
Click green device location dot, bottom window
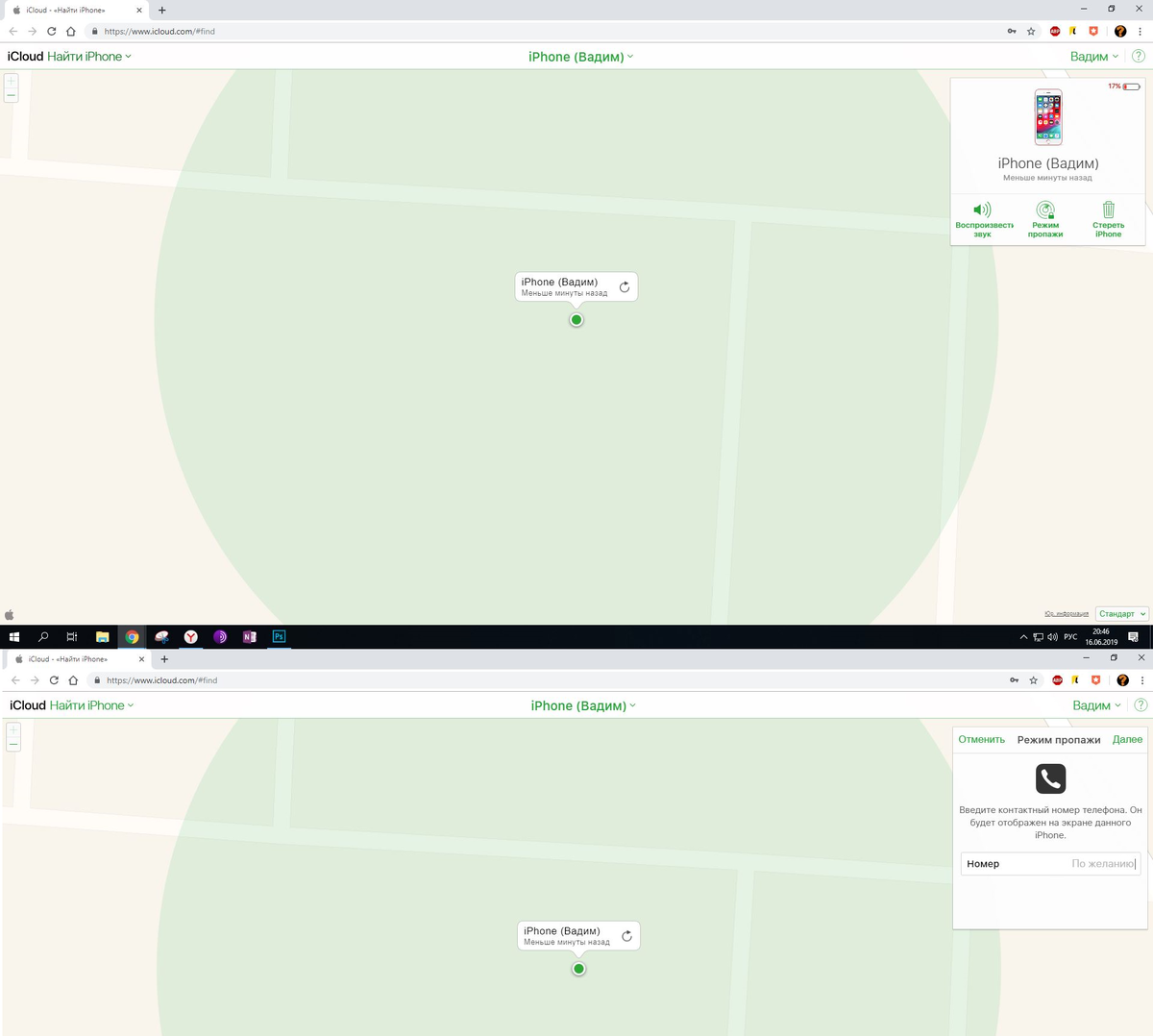tap(578, 969)
